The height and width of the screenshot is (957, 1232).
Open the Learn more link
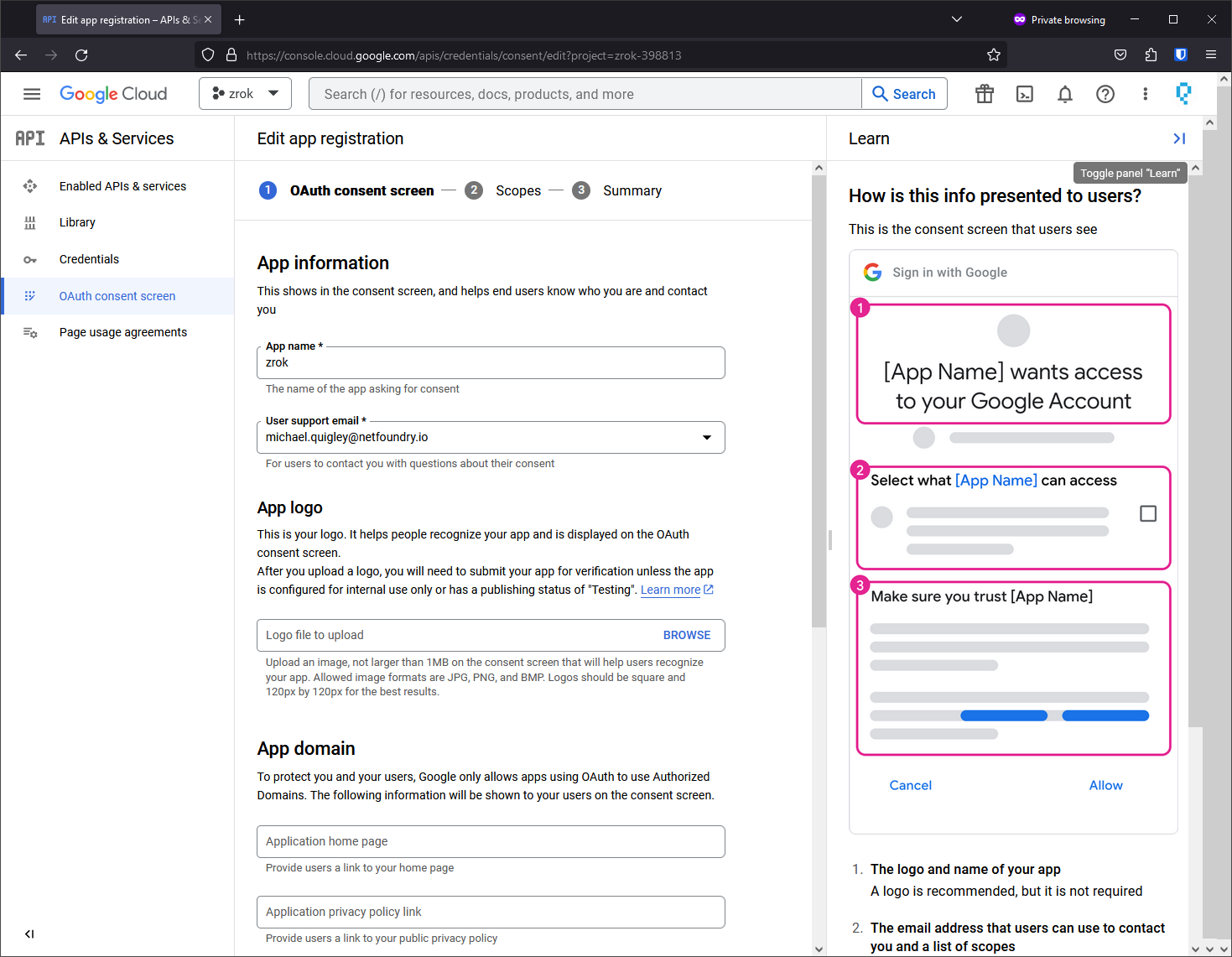(x=671, y=590)
